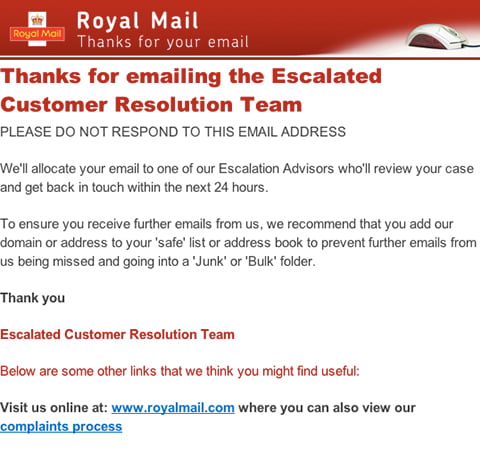Open the complaints process link
The height and width of the screenshot is (471, 480).
[61, 426]
